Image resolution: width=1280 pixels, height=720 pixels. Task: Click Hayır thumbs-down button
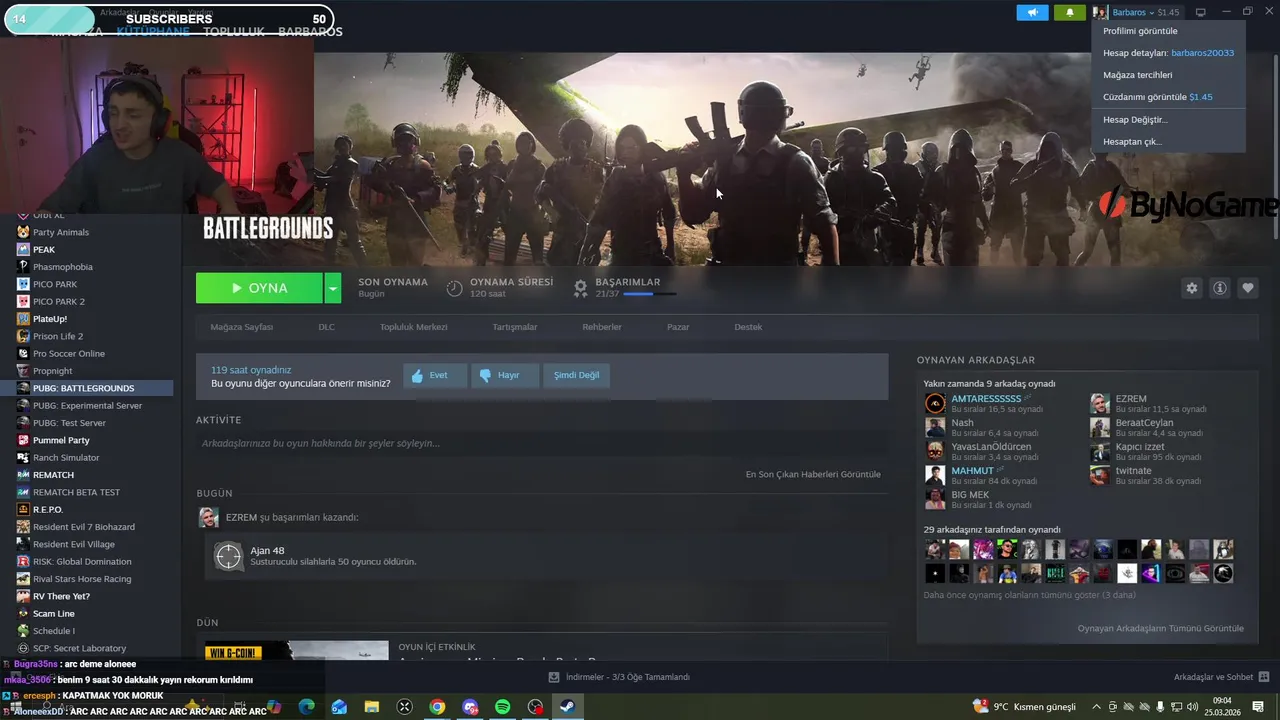[505, 375]
